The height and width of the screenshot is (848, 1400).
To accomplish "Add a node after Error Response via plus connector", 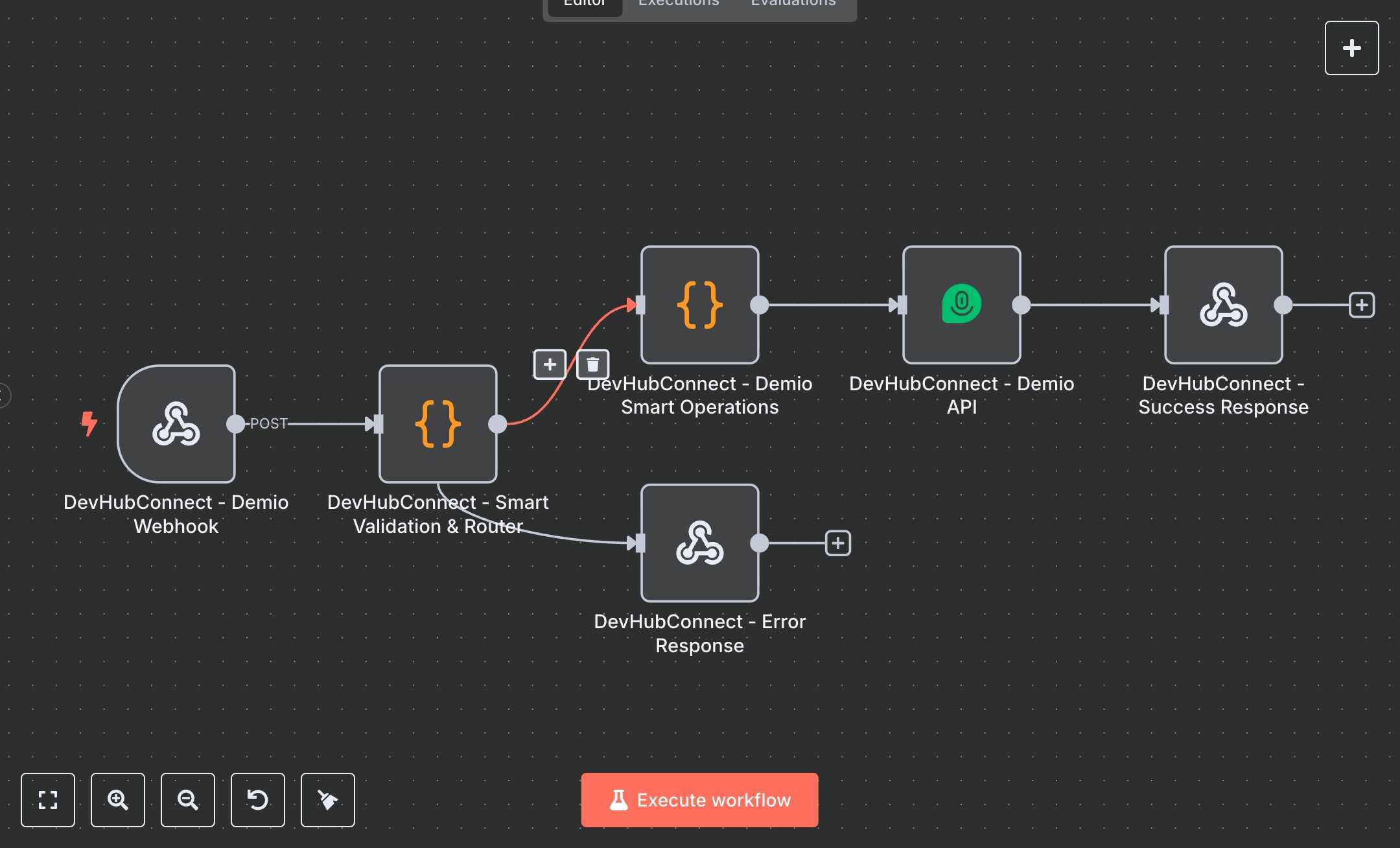I will pyautogui.click(x=838, y=543).
